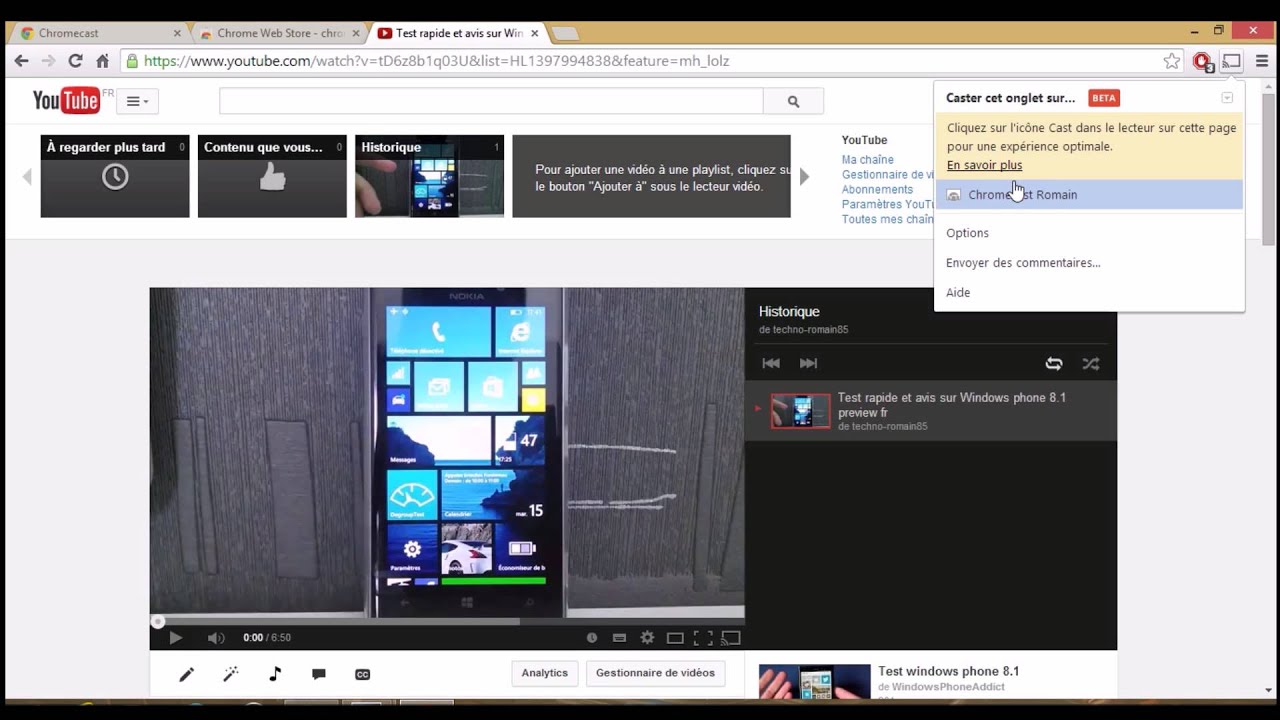
Task: Open the Audio music note icon
Action: [x=275, y=674]
